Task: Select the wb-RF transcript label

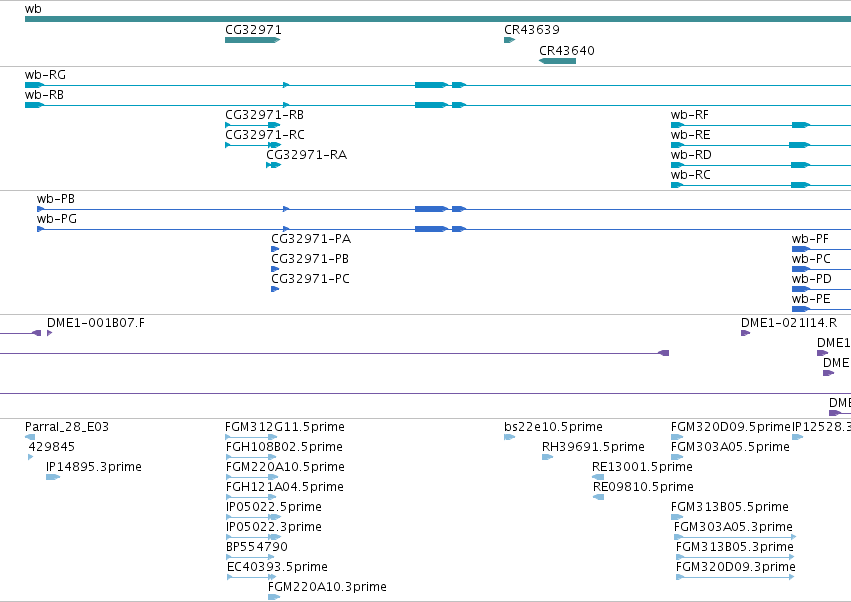Action: [690, 115]
